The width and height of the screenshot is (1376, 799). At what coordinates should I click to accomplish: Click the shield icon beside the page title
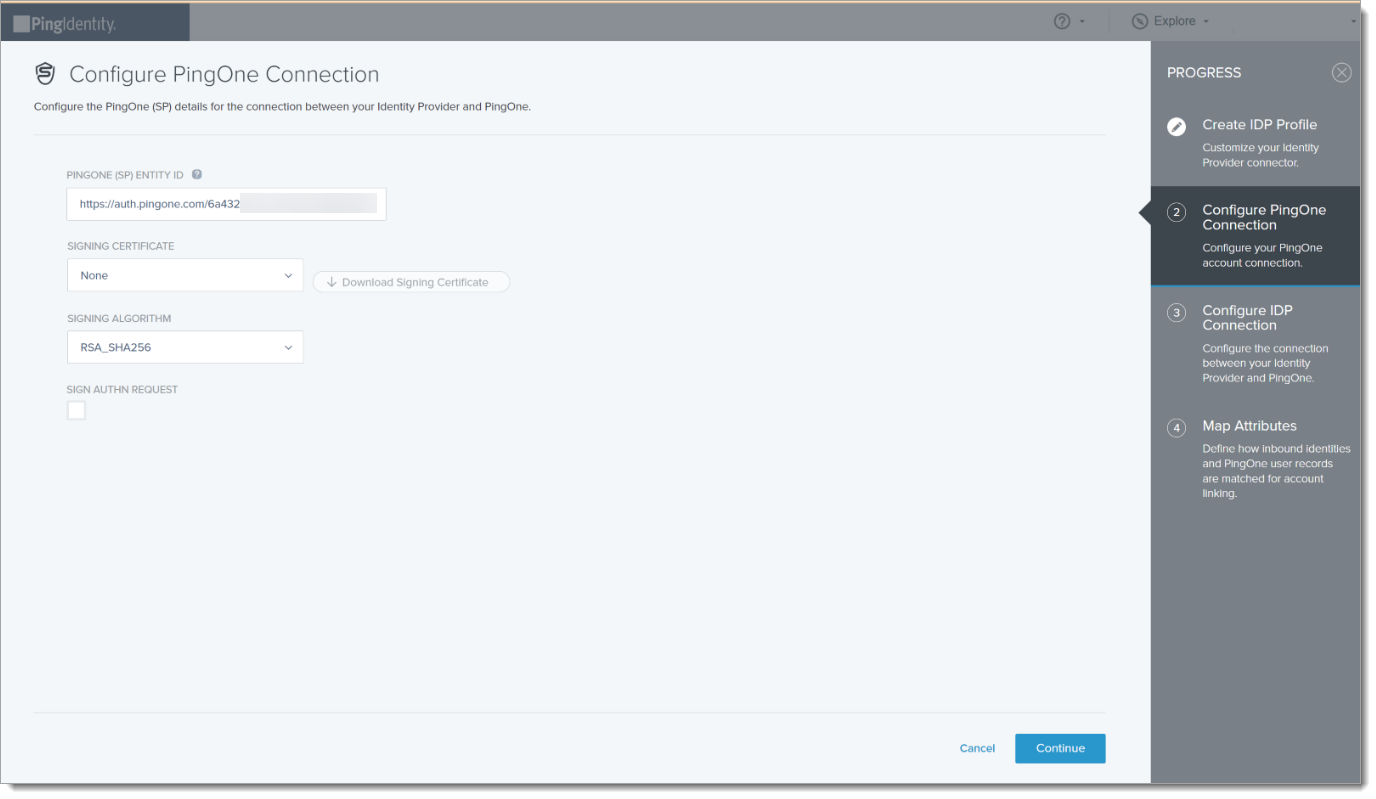pos(45,74)
